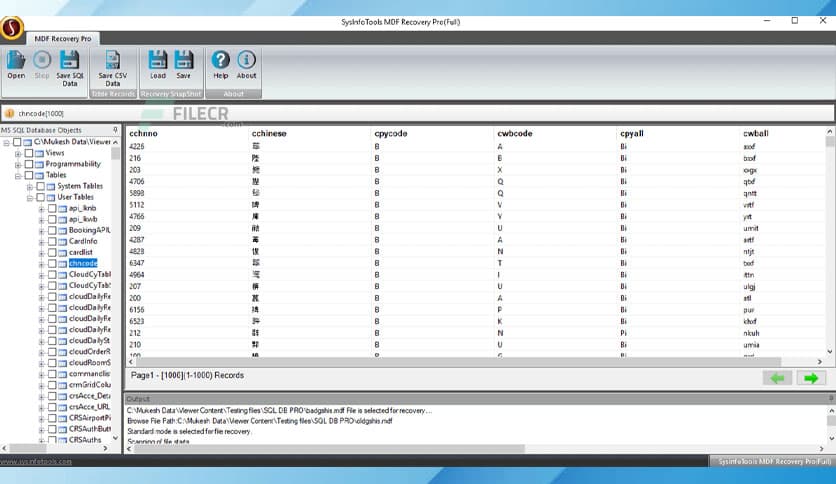Screen dimensions: 836x484
Task: Select the crsAcce_URL table in the tree
Action: click(x=90, y=407)
